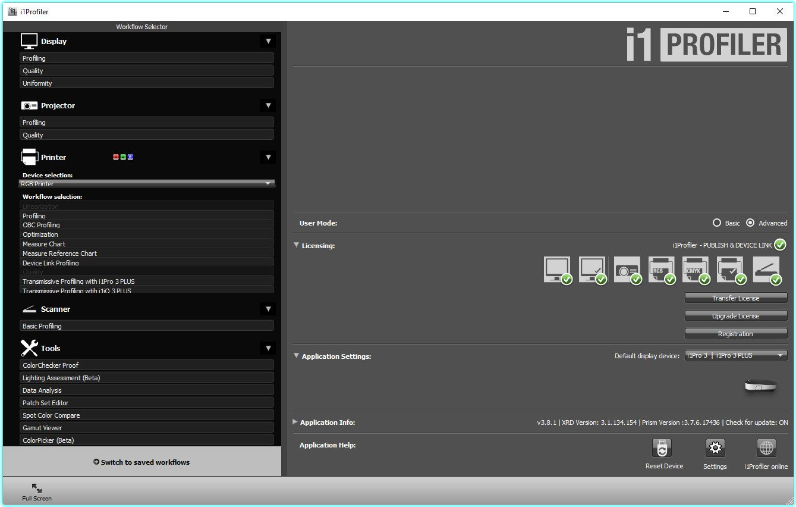796x507 pixels.
Task: Open Lighting Assessment (Beta) tool
Action: 147,378
